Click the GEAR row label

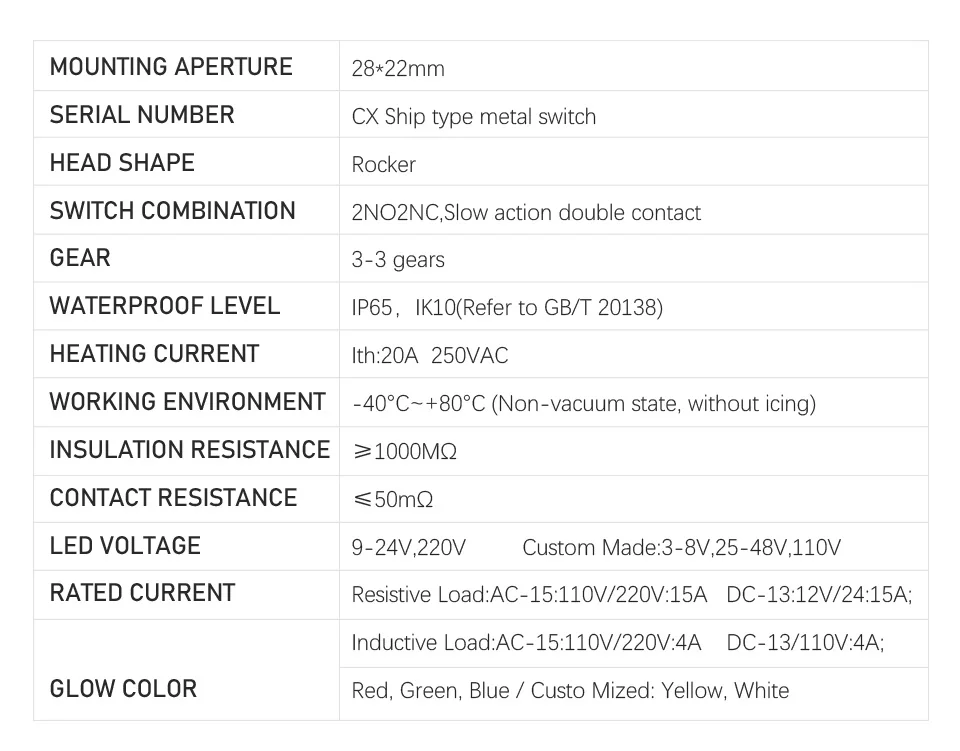point(80,258)
